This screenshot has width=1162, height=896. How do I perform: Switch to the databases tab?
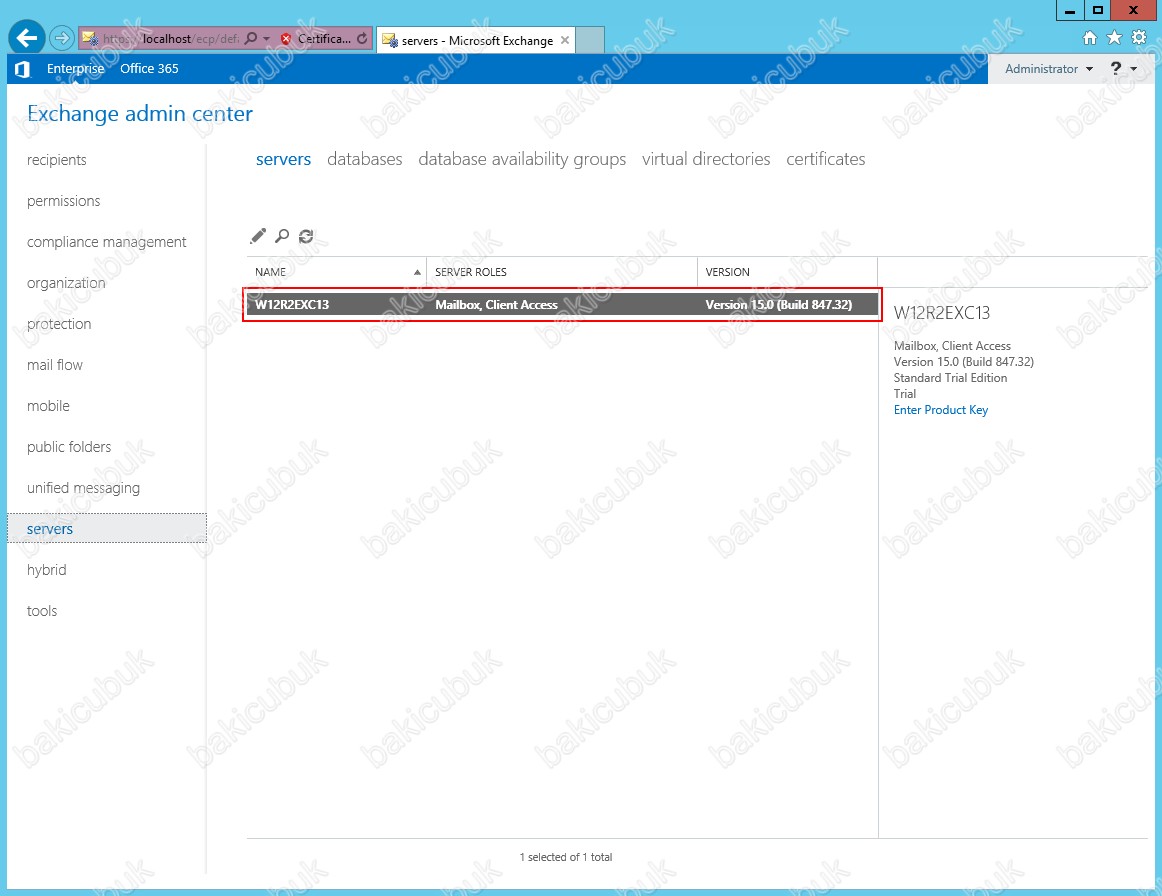365,159
